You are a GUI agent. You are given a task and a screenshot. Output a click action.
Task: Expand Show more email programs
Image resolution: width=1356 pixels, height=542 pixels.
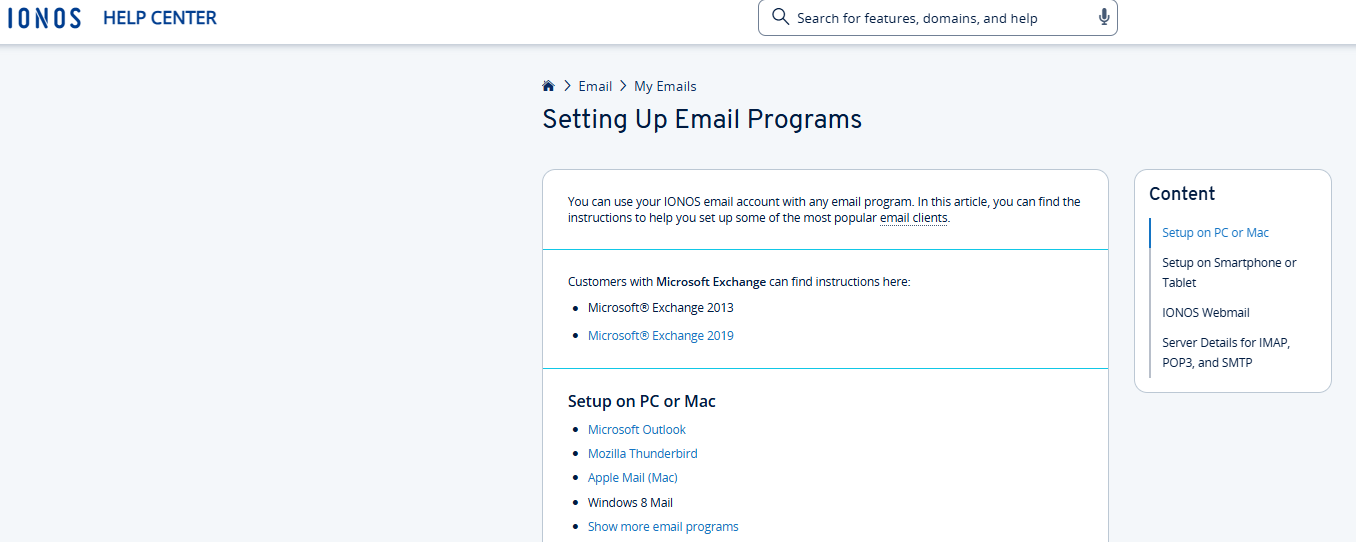point(663,527)
